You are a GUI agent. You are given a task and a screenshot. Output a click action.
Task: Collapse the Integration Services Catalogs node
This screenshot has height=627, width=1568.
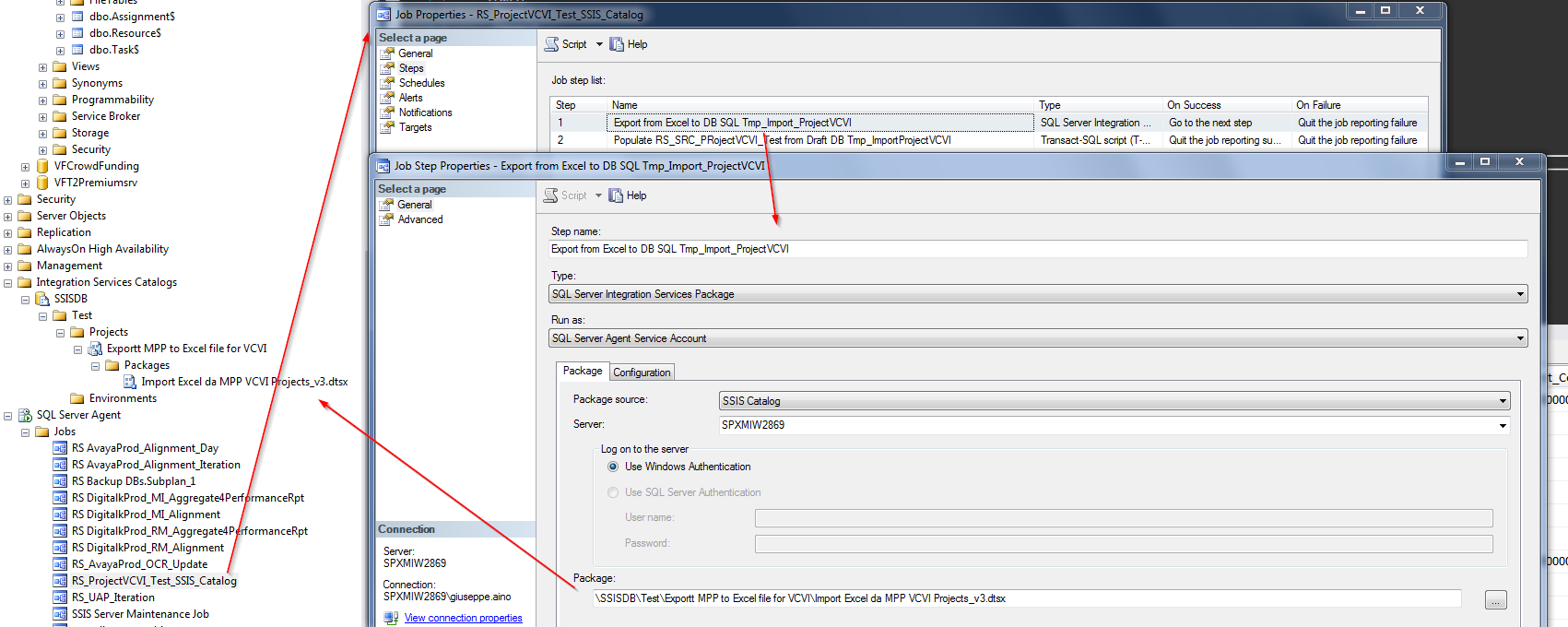pyautogui.click(x=8, y=283)
